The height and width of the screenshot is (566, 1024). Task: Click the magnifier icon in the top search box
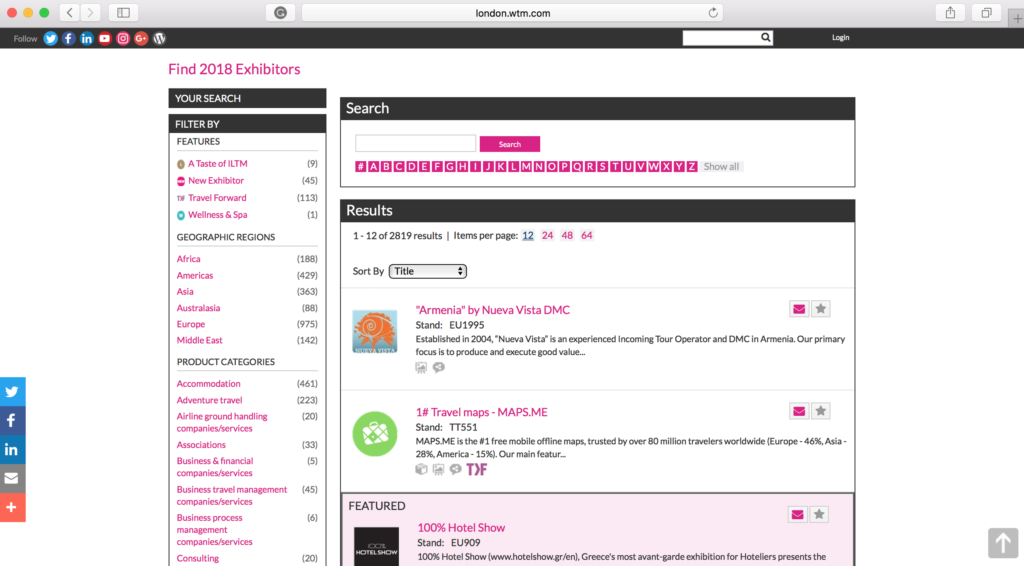765,38
